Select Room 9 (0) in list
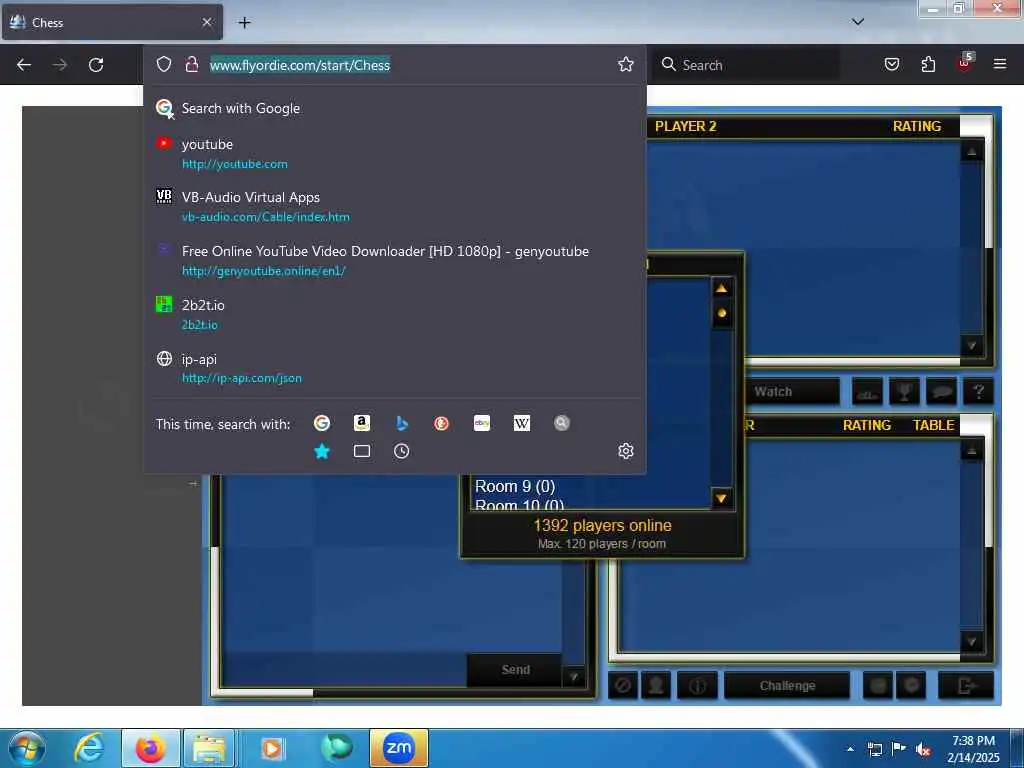The width and height of the screenshot is (1024, 768). click(x=515, y=487)
